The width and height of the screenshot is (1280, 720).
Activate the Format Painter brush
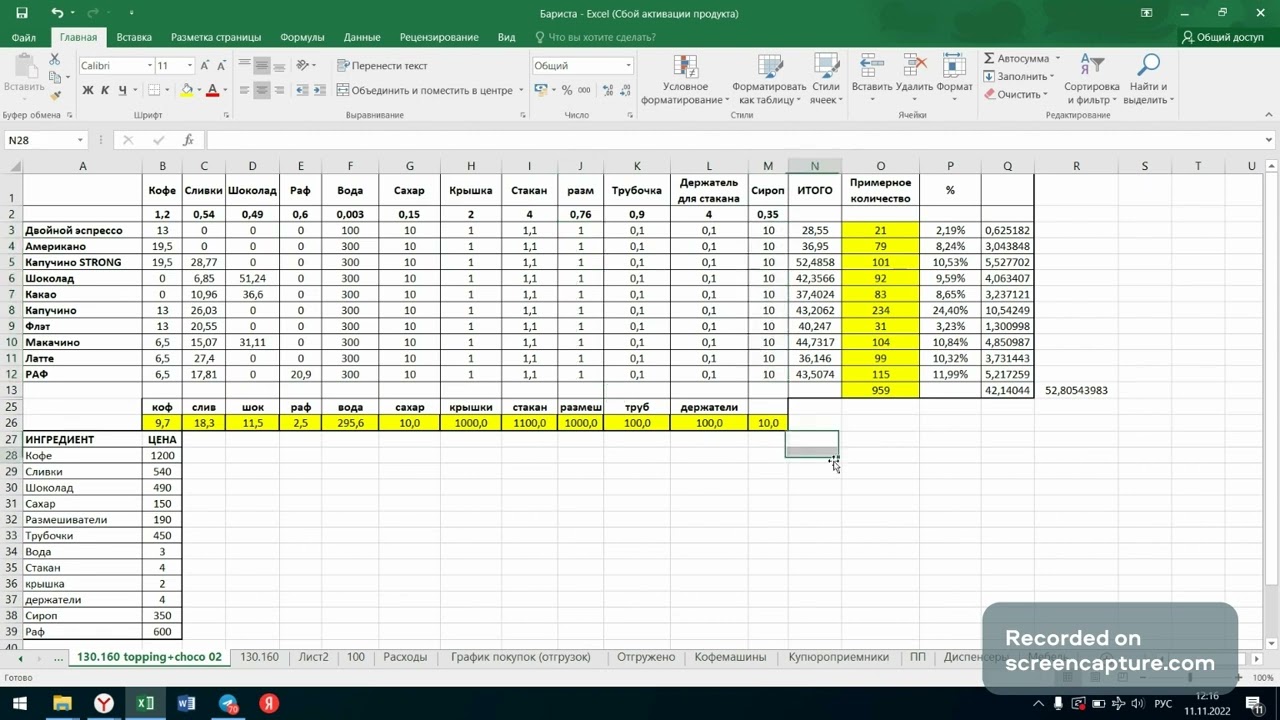[55, 95]
